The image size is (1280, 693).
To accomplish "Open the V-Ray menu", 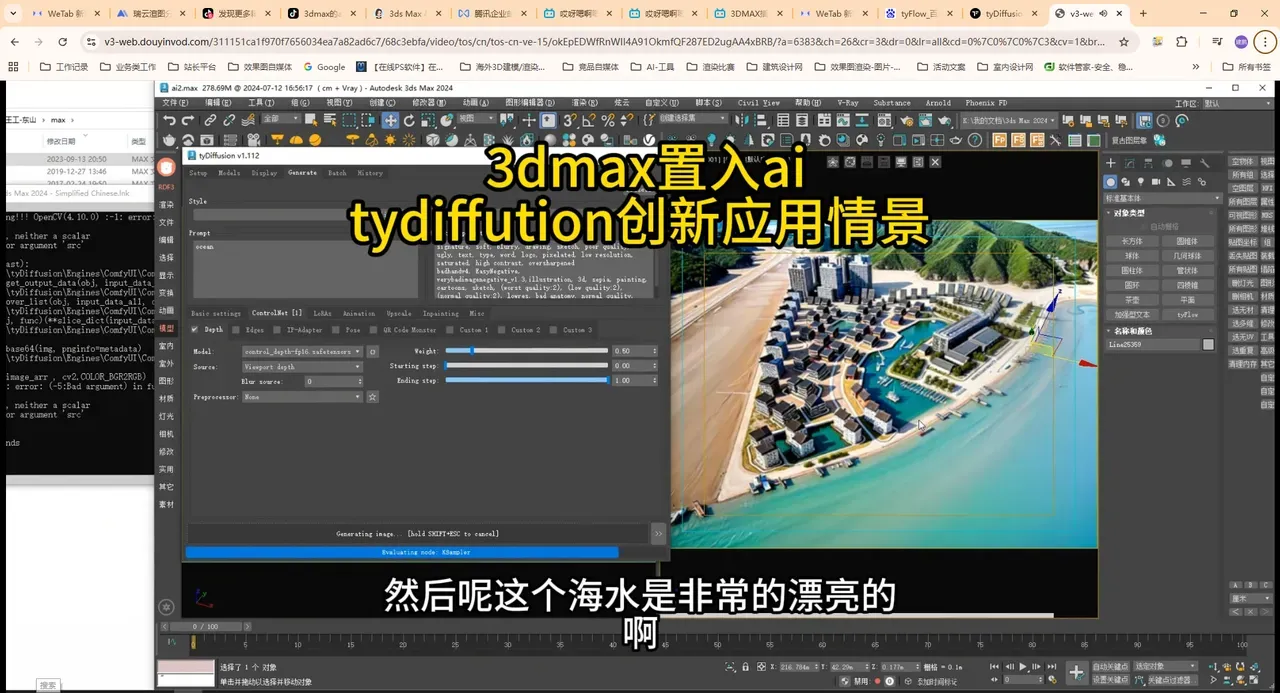I will (x=848, y=103).
